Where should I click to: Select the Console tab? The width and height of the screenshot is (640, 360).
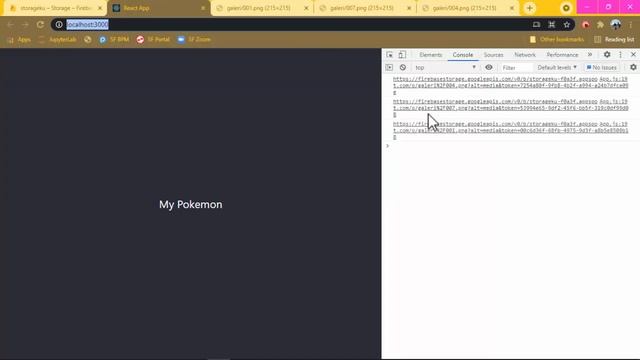[x=462, y=55]
